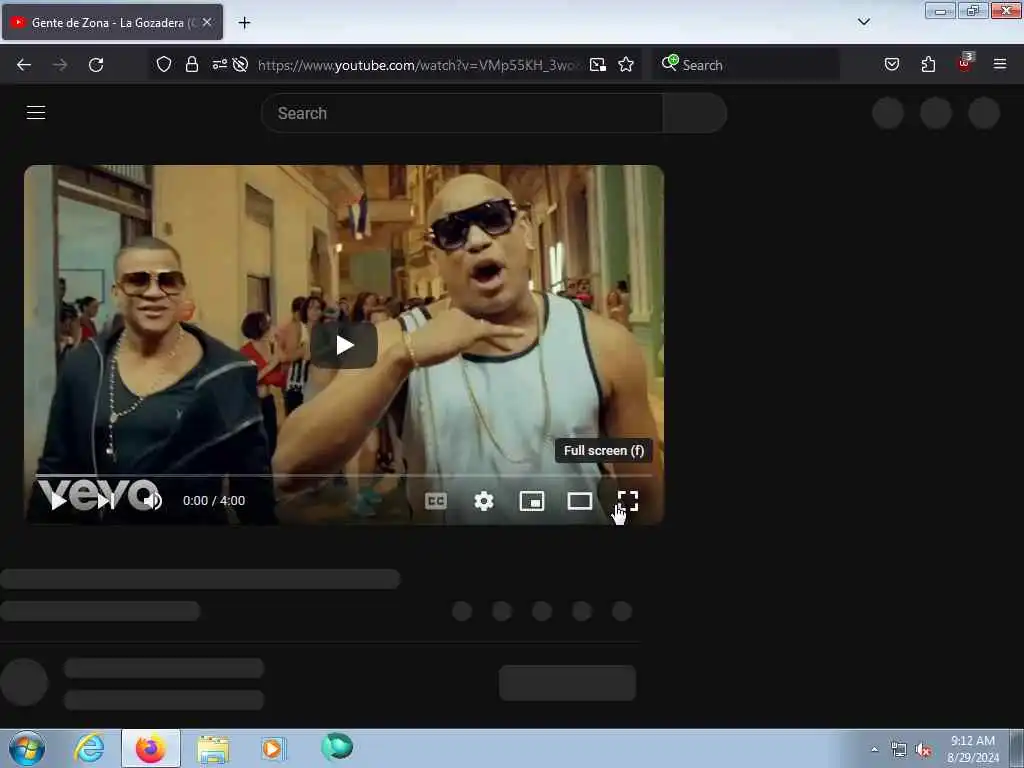The image size is (1024, 768).
Task: Save page to Pocket icon
Action: coord(892,64)
